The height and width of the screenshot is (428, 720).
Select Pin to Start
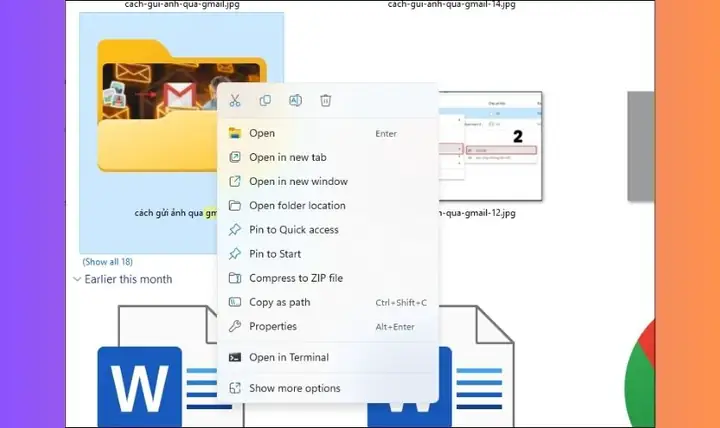click(328, 254)
